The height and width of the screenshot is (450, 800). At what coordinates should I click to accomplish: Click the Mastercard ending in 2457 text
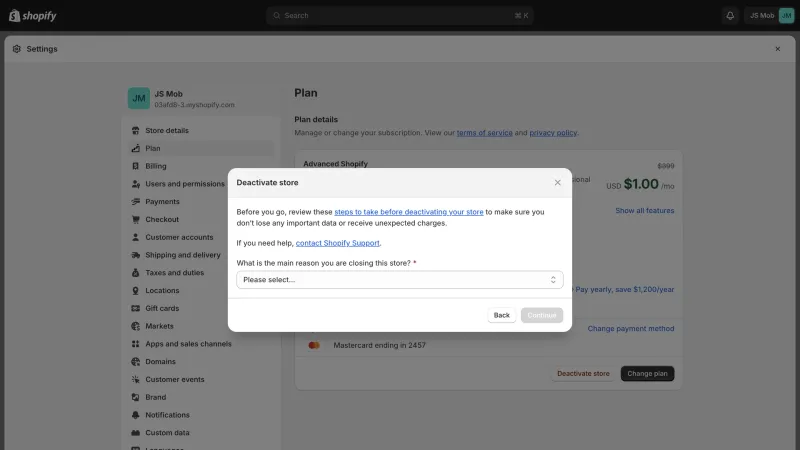pos(380,345)
